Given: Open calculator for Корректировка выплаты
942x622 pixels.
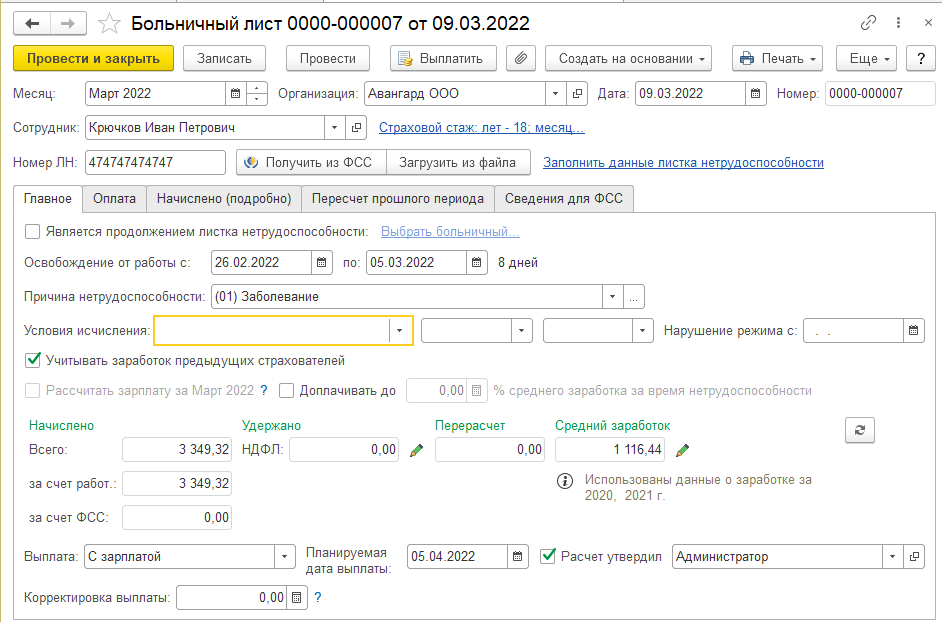Looking at the screenshot, I should click(297, 597).
